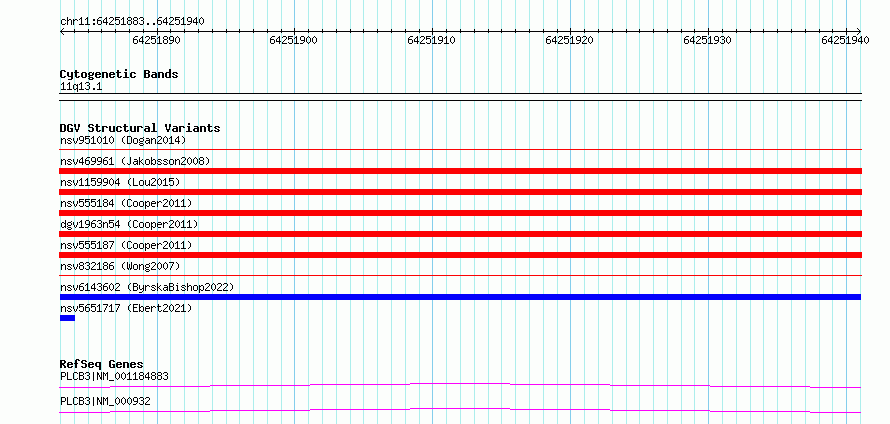Image resolution: width=890 pixels, height=424 pixels.
Task: Select variant nsv6143602 (ByrskaBishop2022) label
Action: (x=147, y=287)
